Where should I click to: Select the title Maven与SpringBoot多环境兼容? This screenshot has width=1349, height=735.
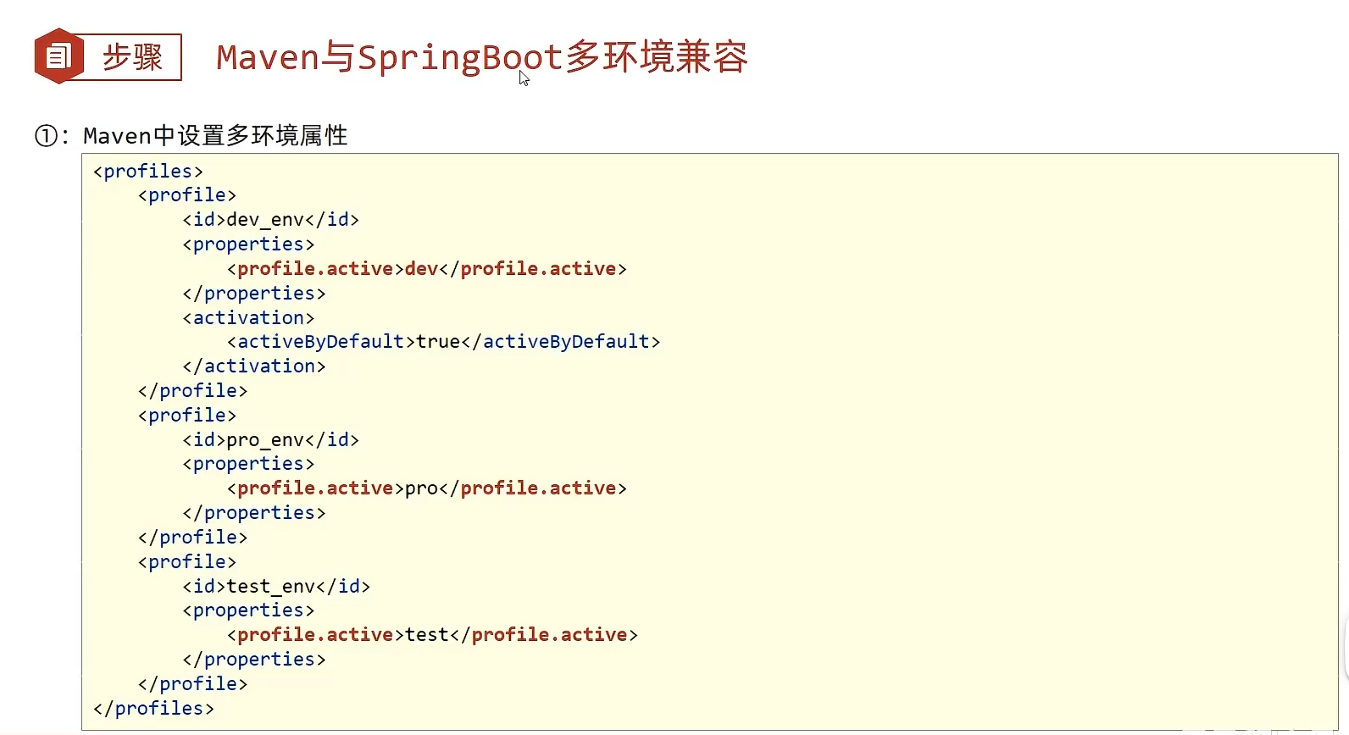tap(482, 57)
